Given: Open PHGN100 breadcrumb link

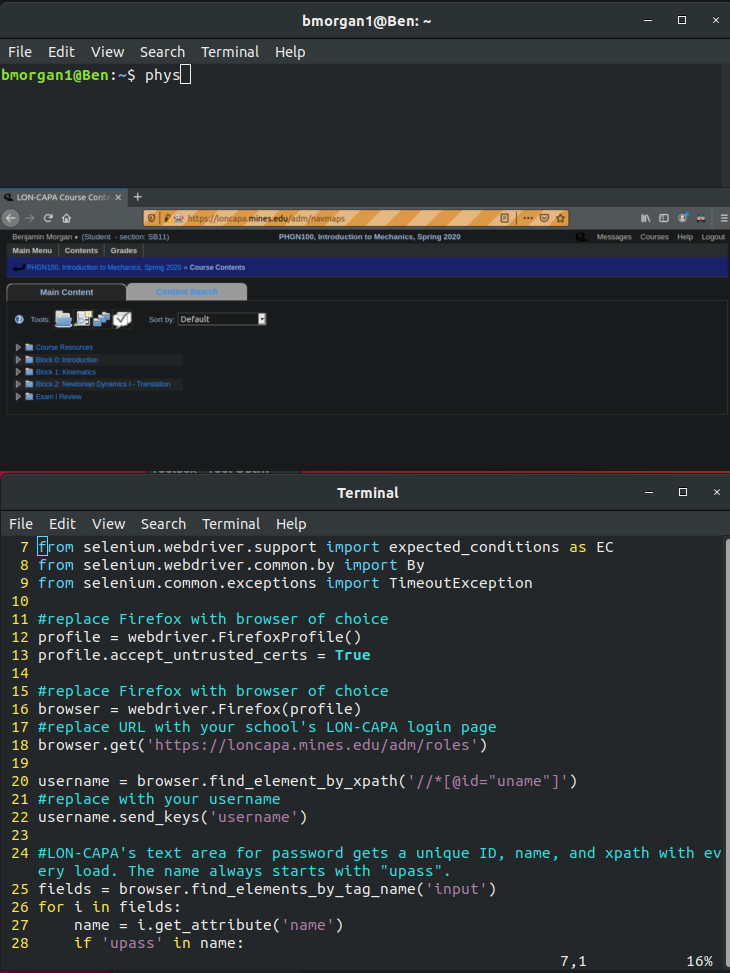Looking at the screenshot, I should coord(104,267).
